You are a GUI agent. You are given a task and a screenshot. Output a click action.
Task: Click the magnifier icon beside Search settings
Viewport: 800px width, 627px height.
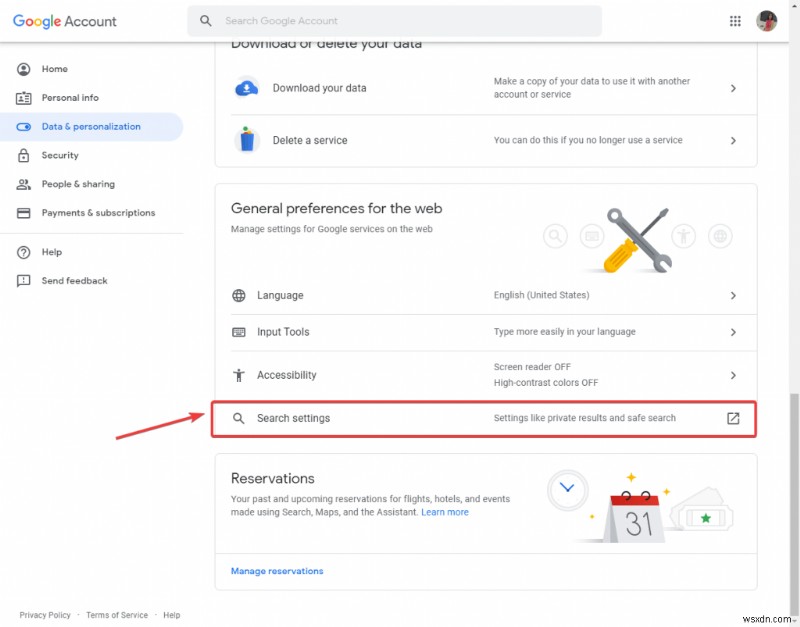click(x=239, y=418)
